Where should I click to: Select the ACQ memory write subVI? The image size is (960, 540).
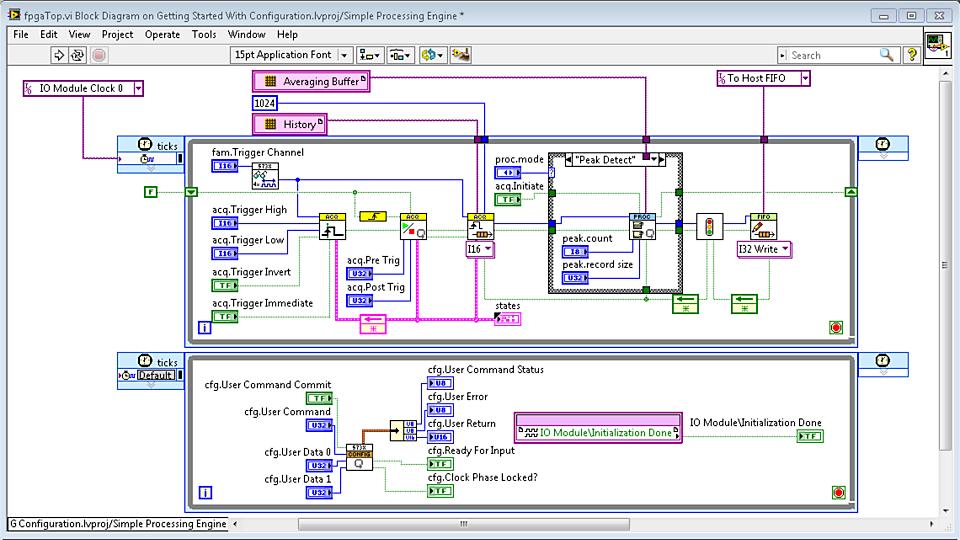(x=480, y=227)
